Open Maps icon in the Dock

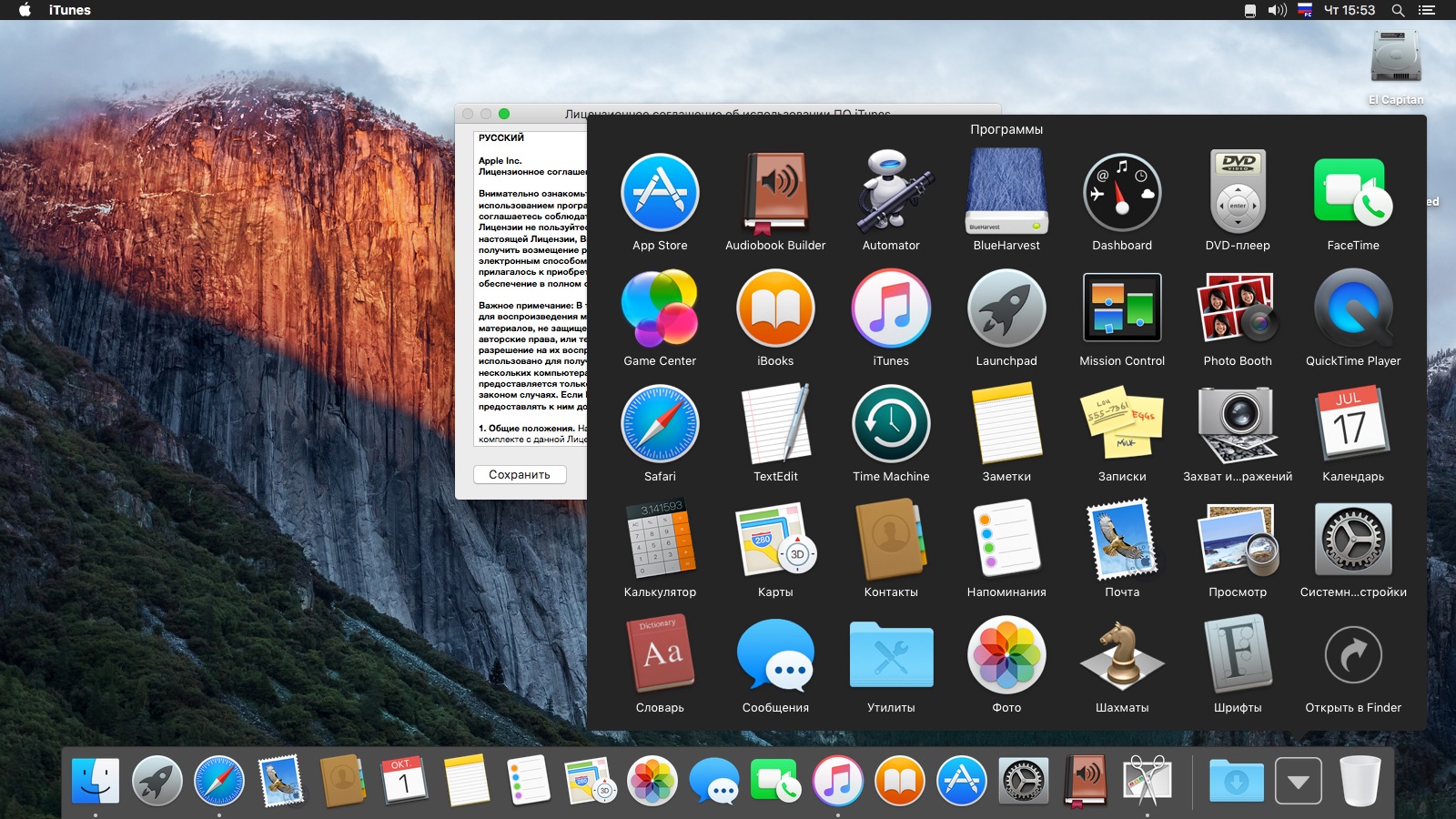tap(590, 781)
